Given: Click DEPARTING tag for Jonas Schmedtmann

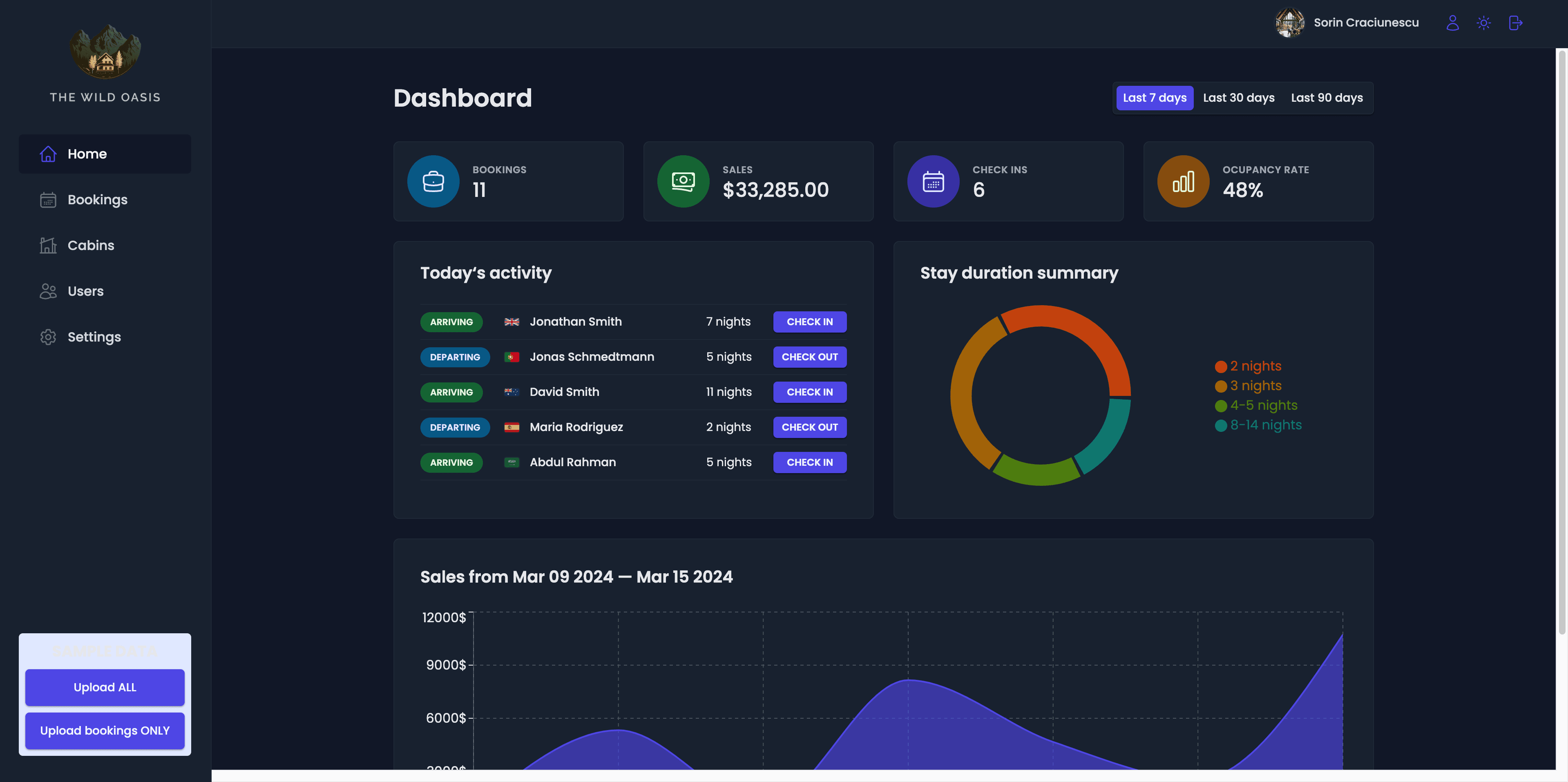Looking at the screenshot, I should pos(455,357).
